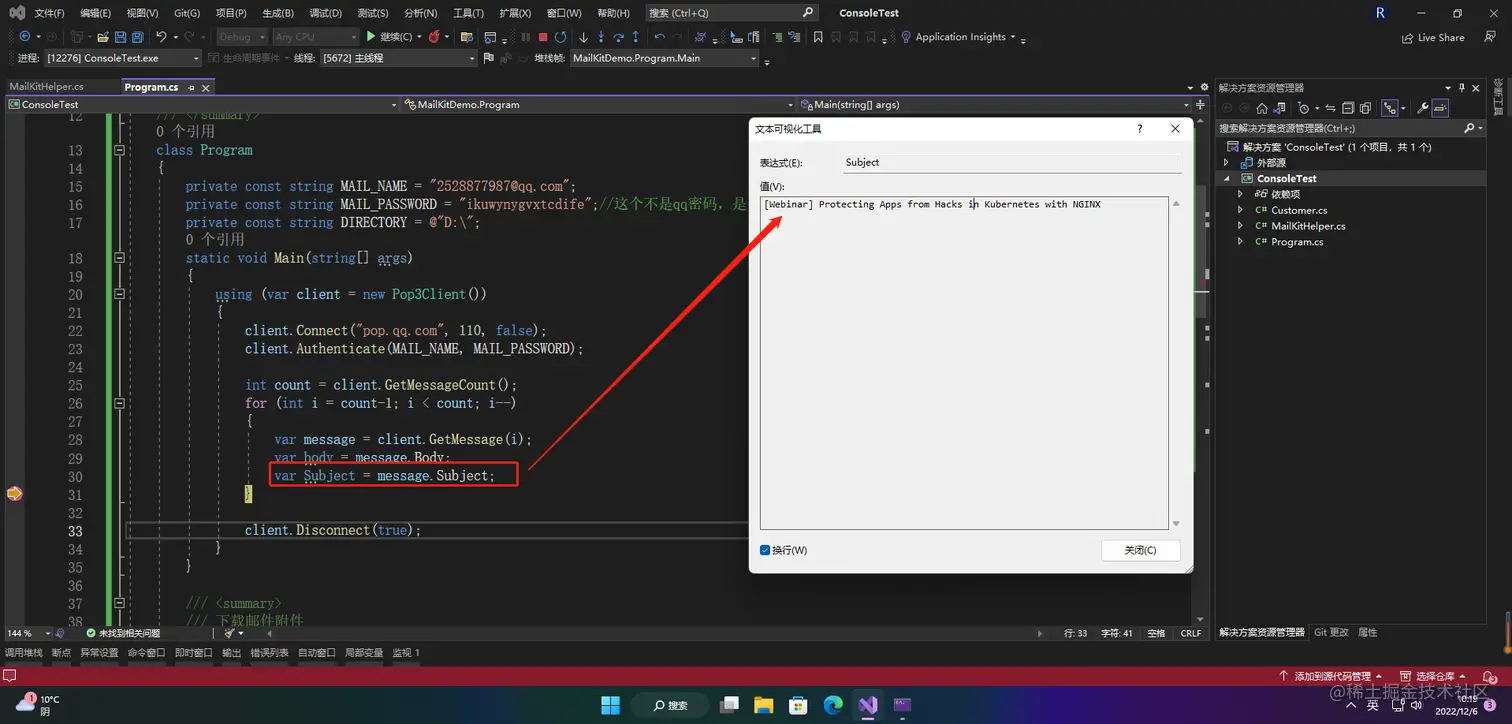
Task: Click the Save file icon
Action: (x=120, y=37)
